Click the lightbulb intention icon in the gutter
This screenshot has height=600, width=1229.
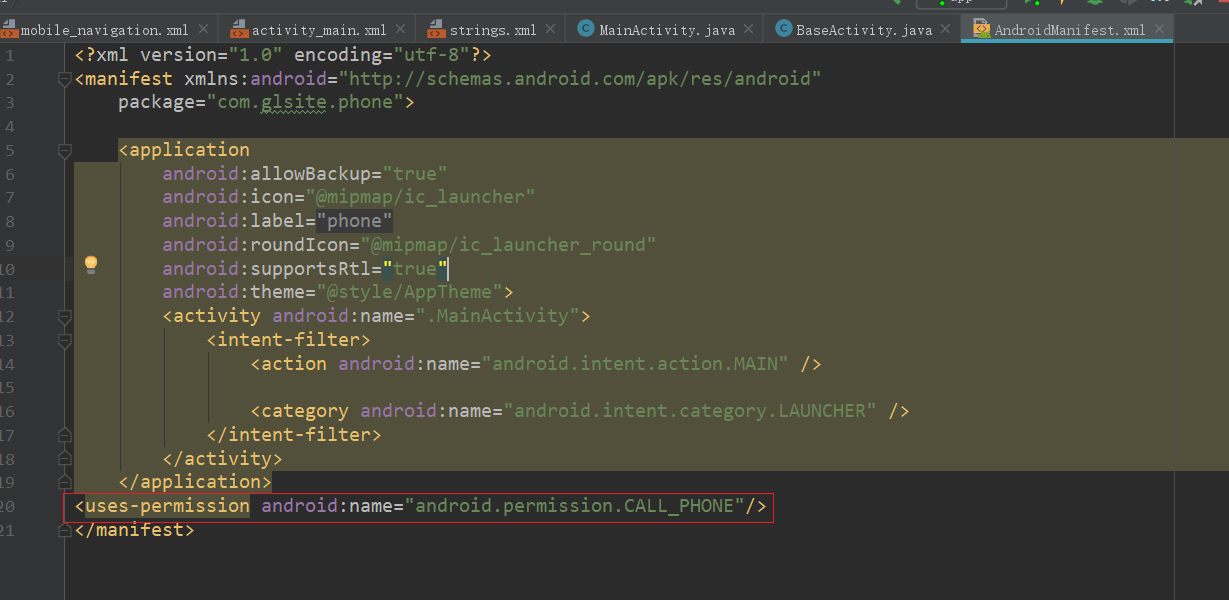[91, 264]
